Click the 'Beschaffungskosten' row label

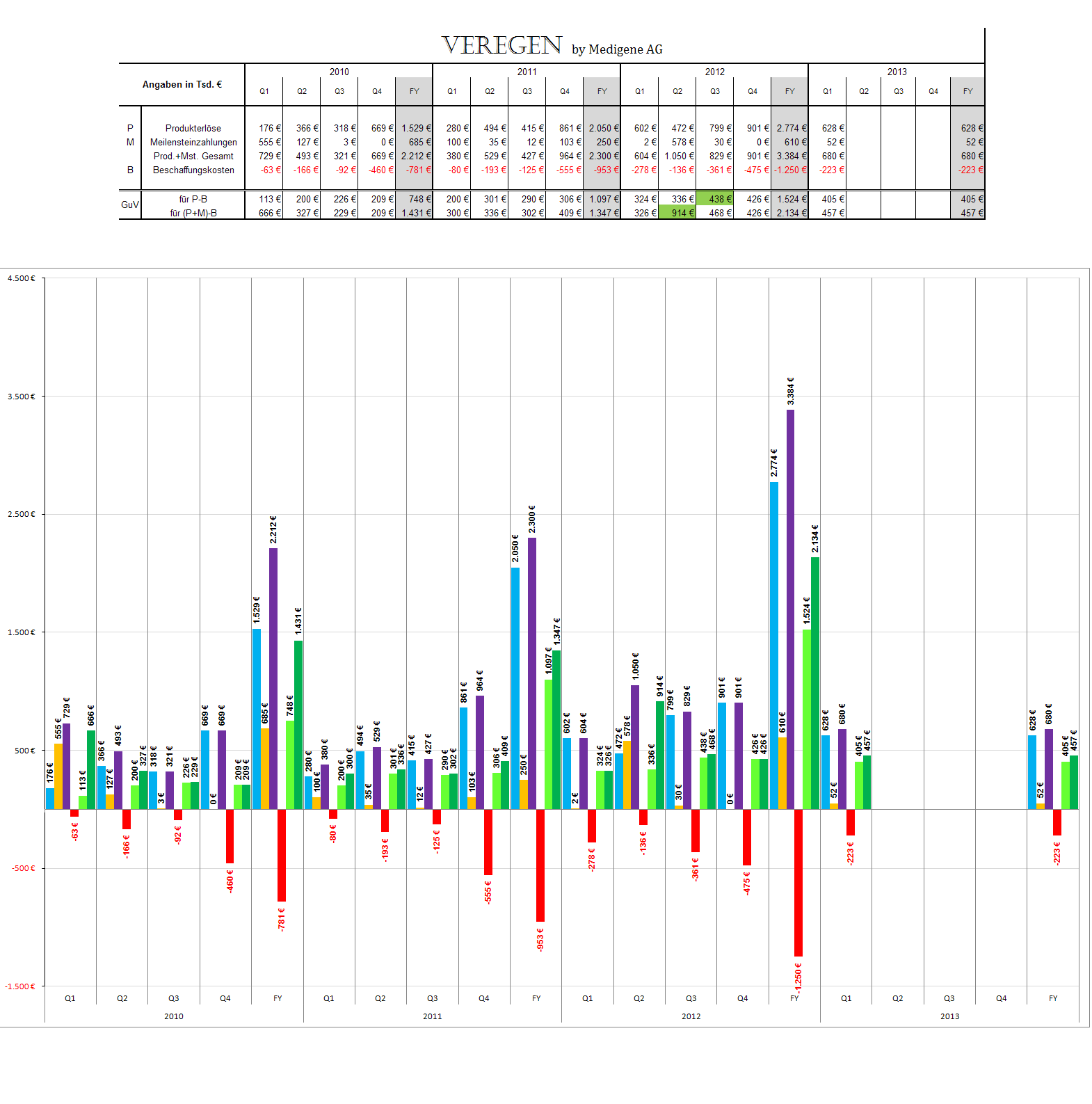coord(193,170)
